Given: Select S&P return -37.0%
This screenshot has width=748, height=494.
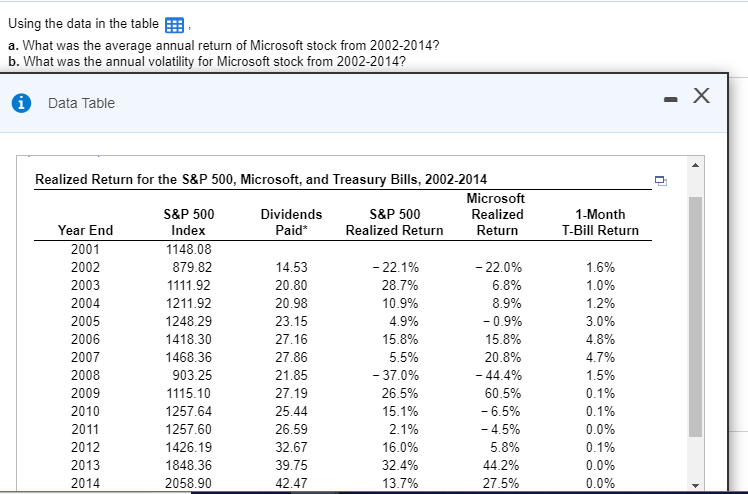Looking at the screenshot, I should coord(395,375).
